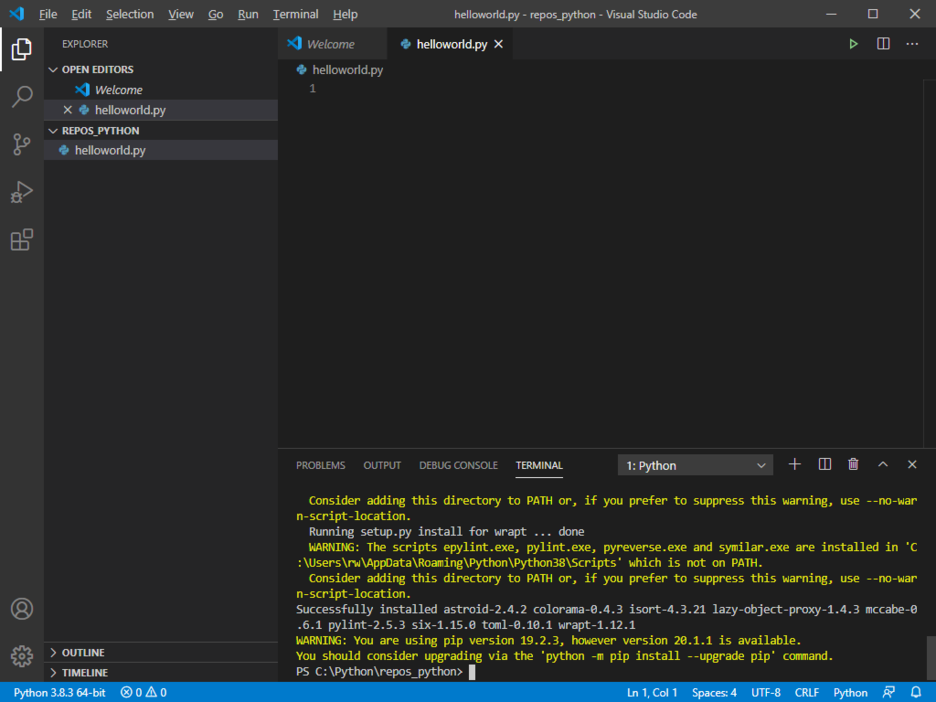Open notifications bell in status bar
The image size is (936, 702).
coord(916,692)
